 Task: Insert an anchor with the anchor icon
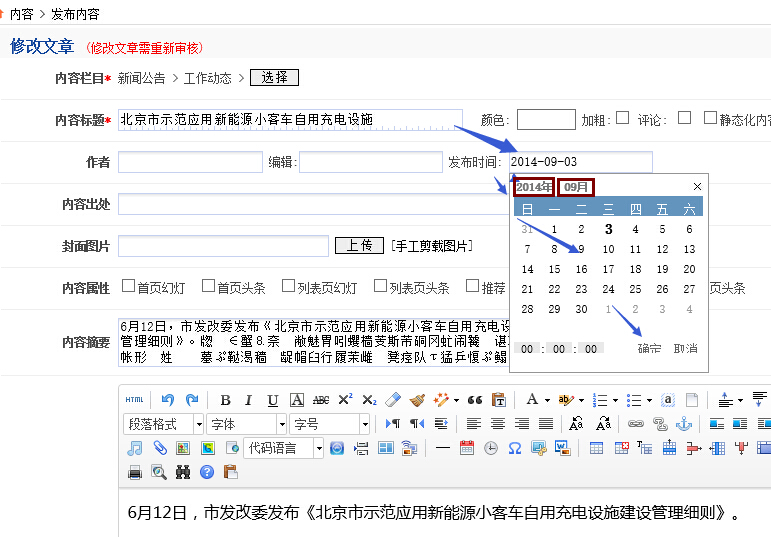pyautogui.click(x=684, y=424)
